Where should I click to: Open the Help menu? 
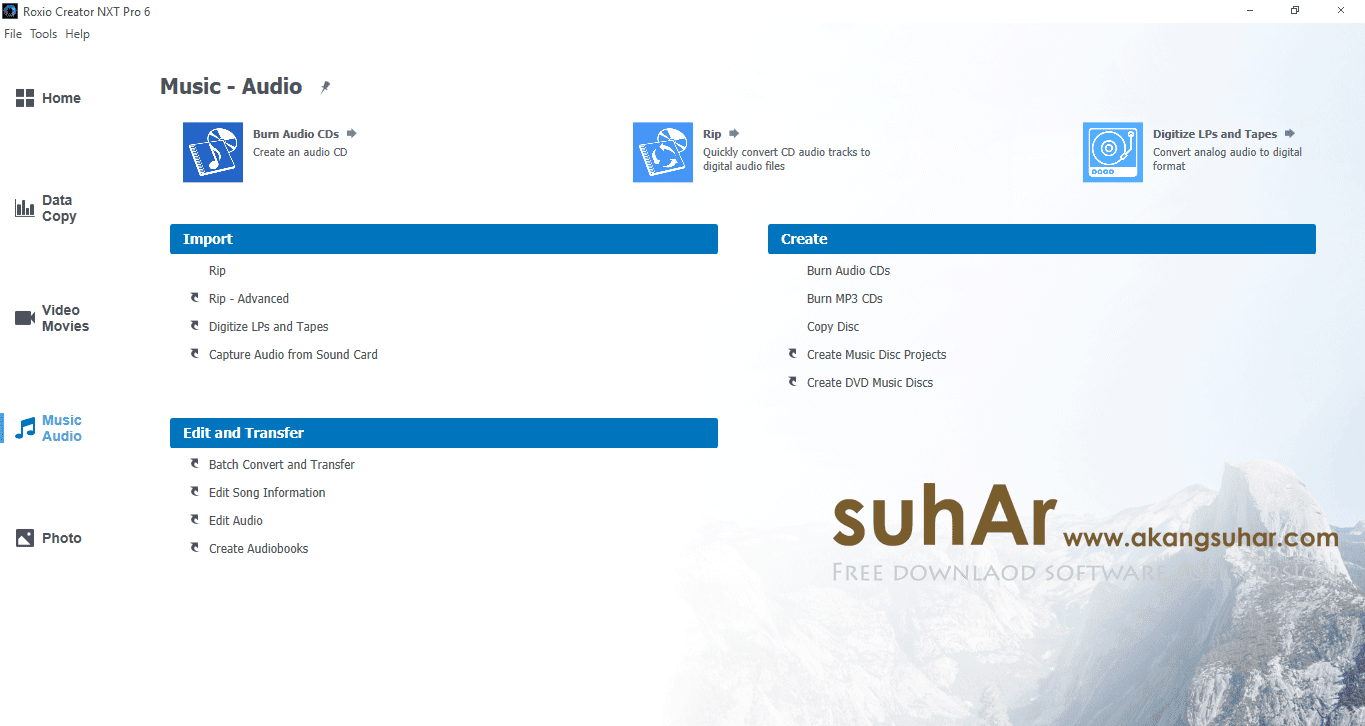coord(77,34)
